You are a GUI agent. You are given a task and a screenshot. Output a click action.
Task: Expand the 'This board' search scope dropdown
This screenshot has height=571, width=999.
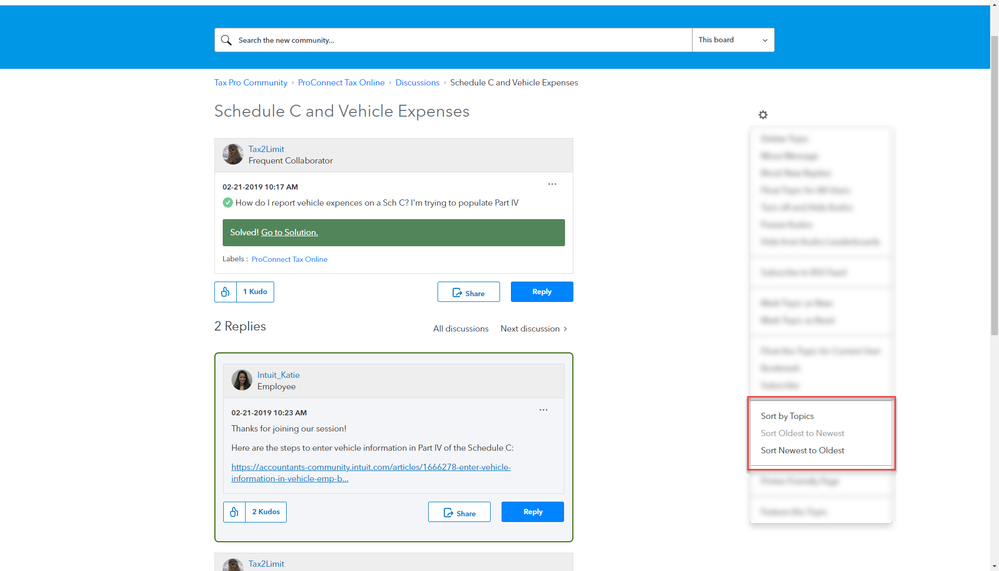(732, 40)
